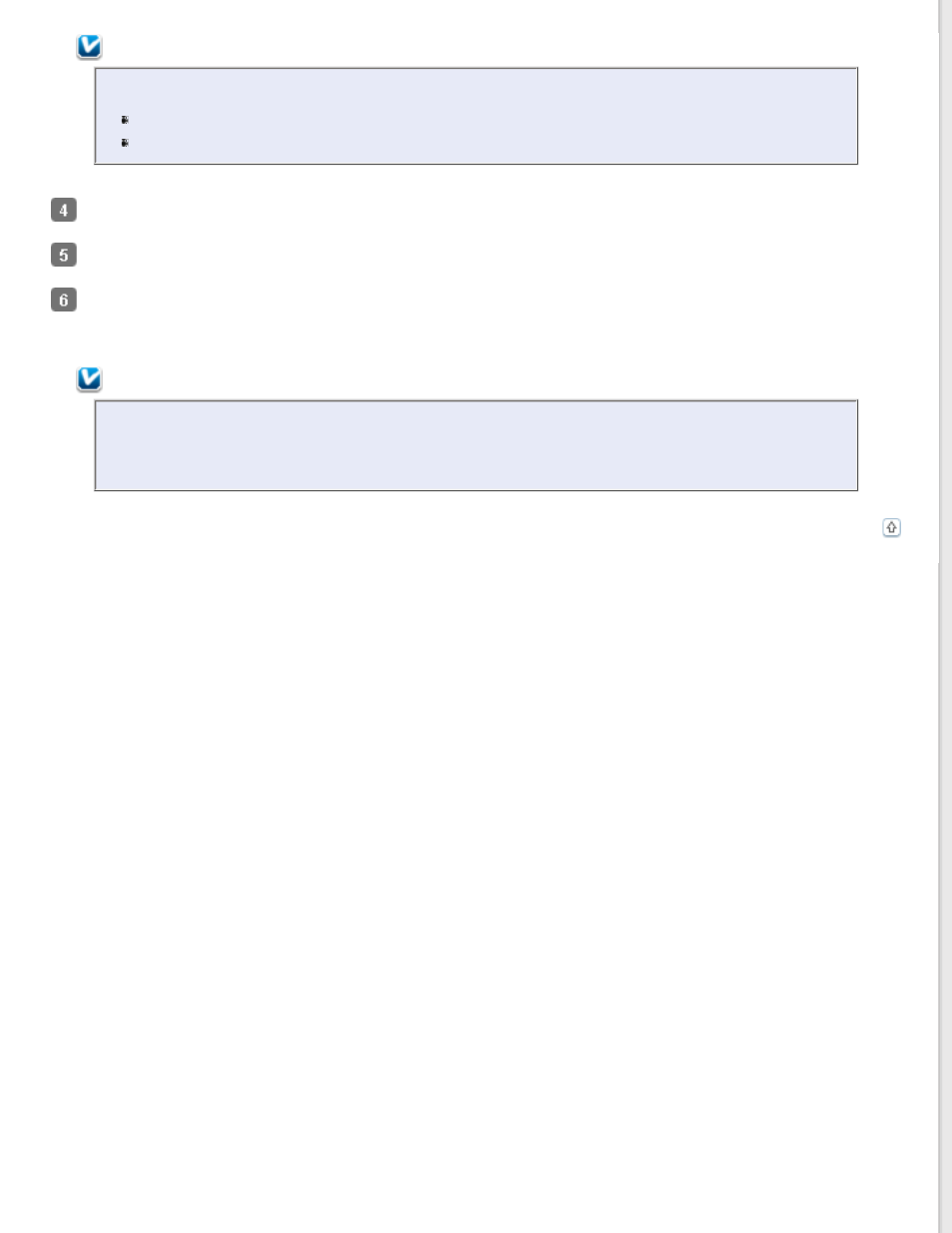Click first bullet marker in upper note
The height and width of the screenshot is (1233, 952).
pyautogui.click(x=125, y=120)
